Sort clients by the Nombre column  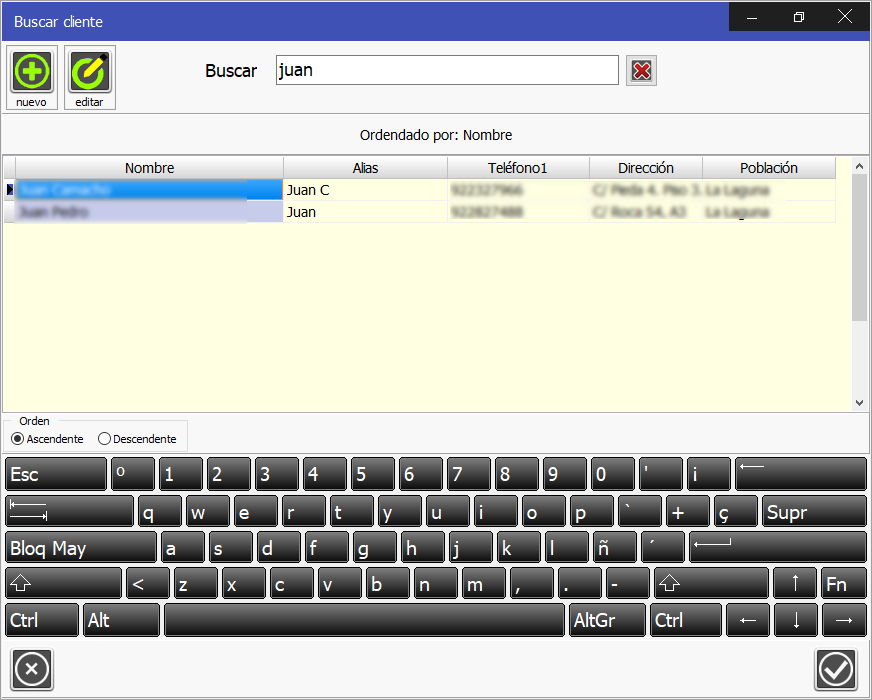tap(148, 167)
